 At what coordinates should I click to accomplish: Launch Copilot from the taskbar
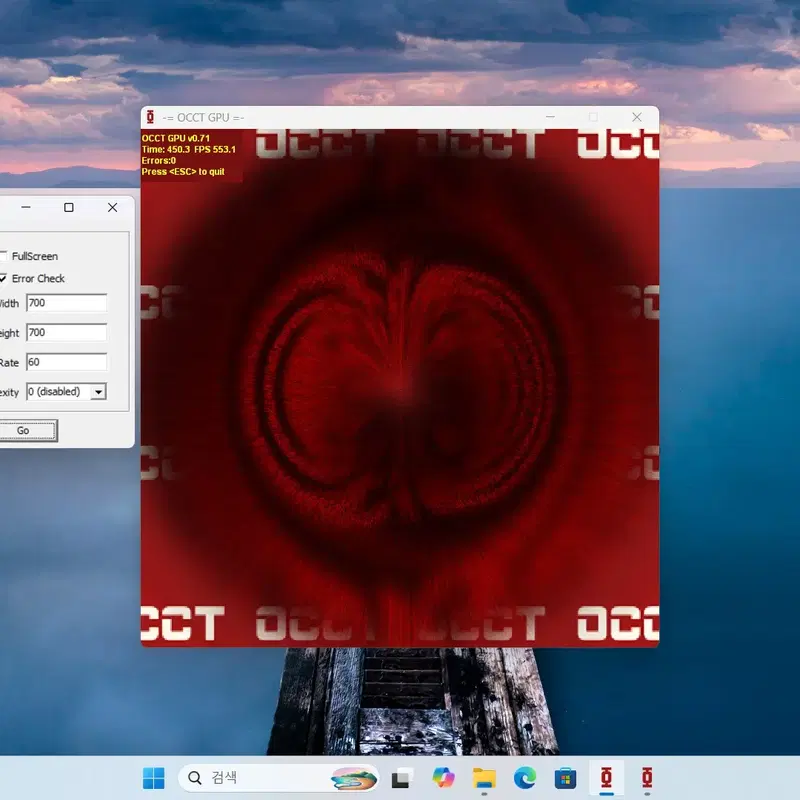pyautogui.click(x=443, y=778)
